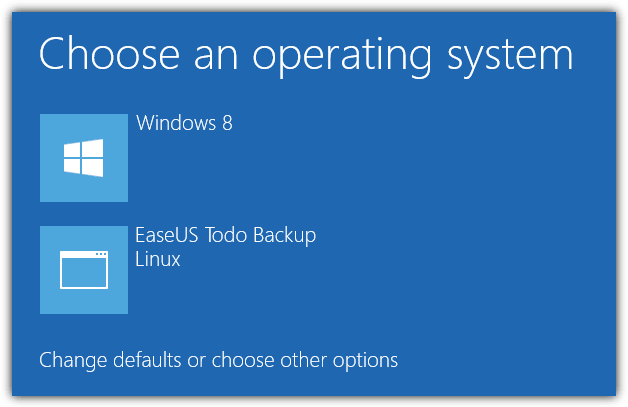
Task: Click the word "Todo" in the backup entry
Action: [x=225, y=235]
